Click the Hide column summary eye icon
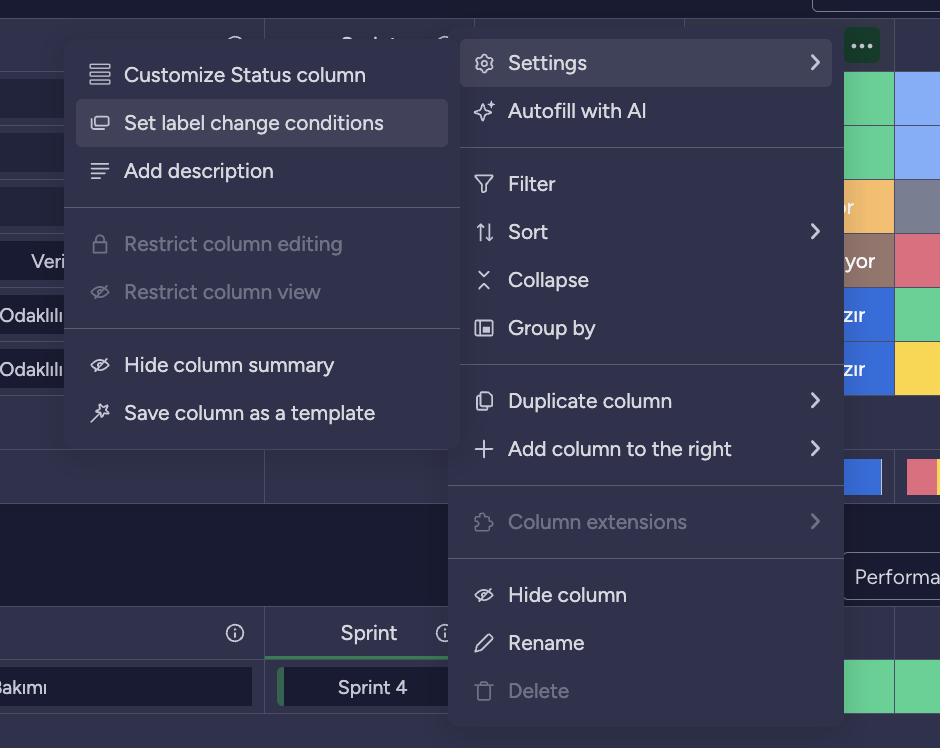Image resolution: width=940 pixels, height=748 pixels. 100,365
